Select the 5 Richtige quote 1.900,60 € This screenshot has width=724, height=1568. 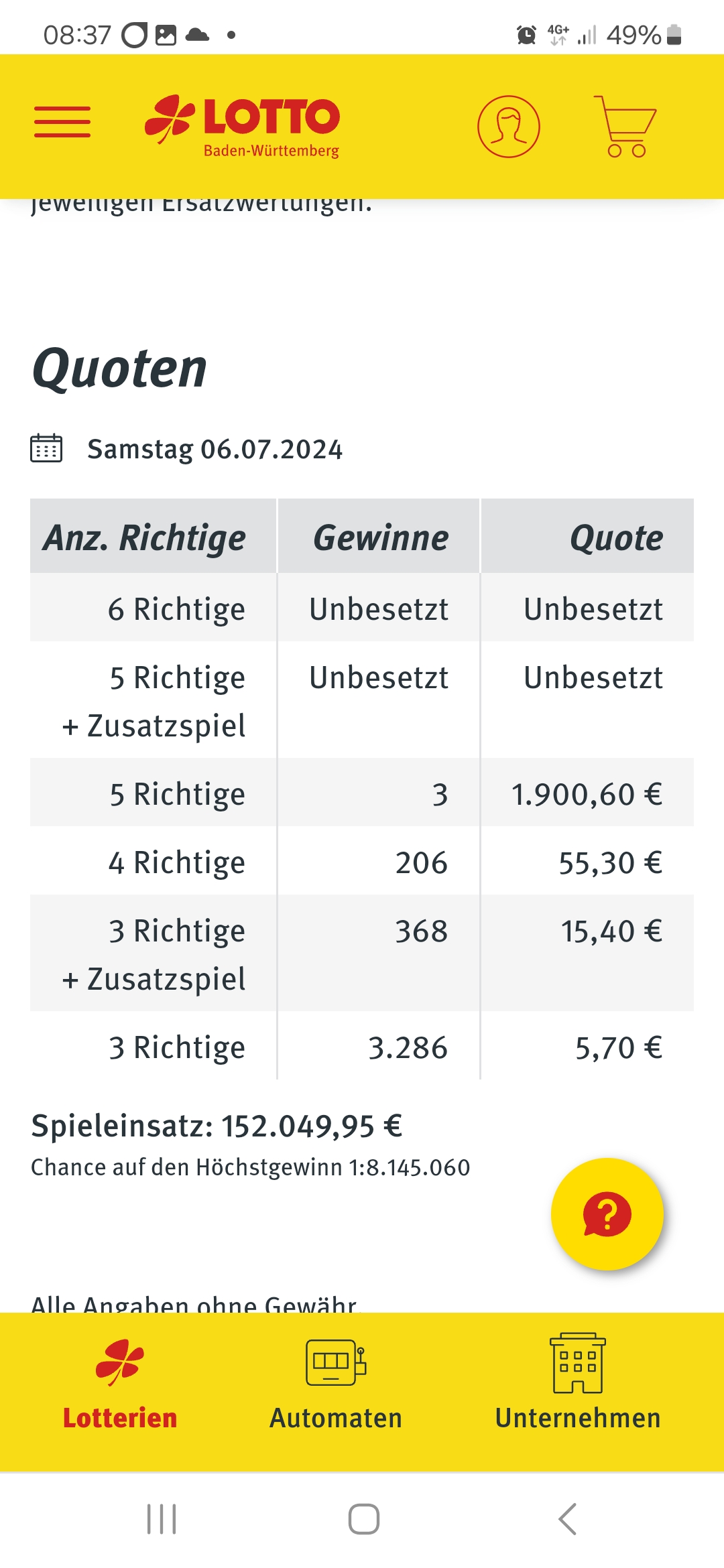(x=587, y=794)
